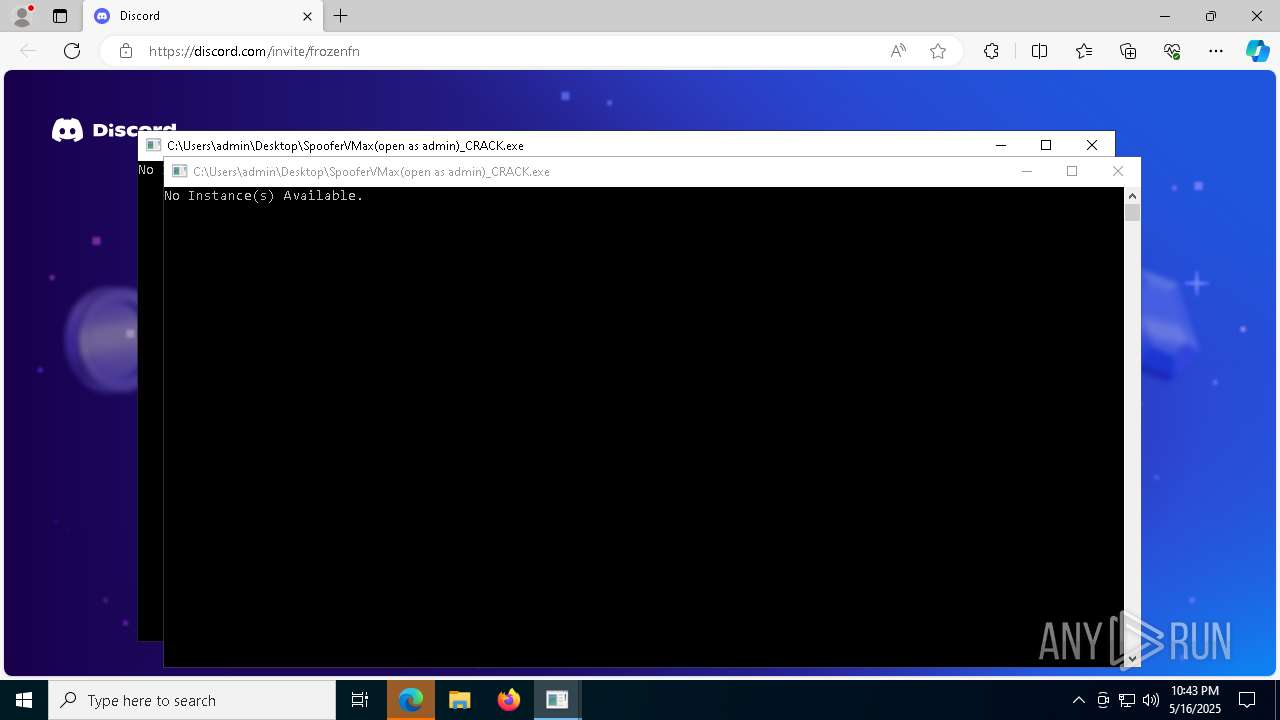This screenshot has height=720, width=1280.
Task: Close the back console window
Action: (1092, 145)
